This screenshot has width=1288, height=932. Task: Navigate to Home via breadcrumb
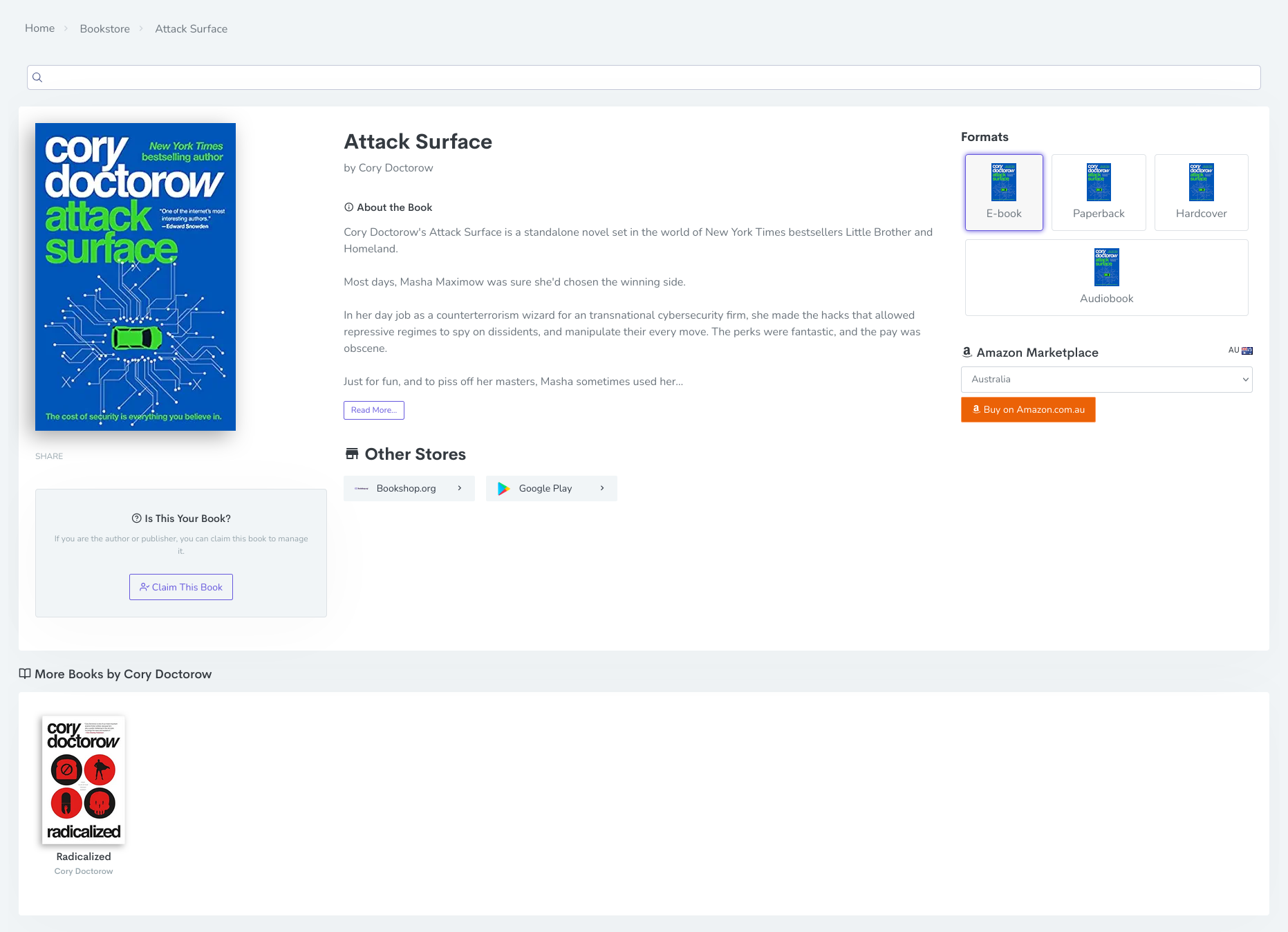click(39, 28)
